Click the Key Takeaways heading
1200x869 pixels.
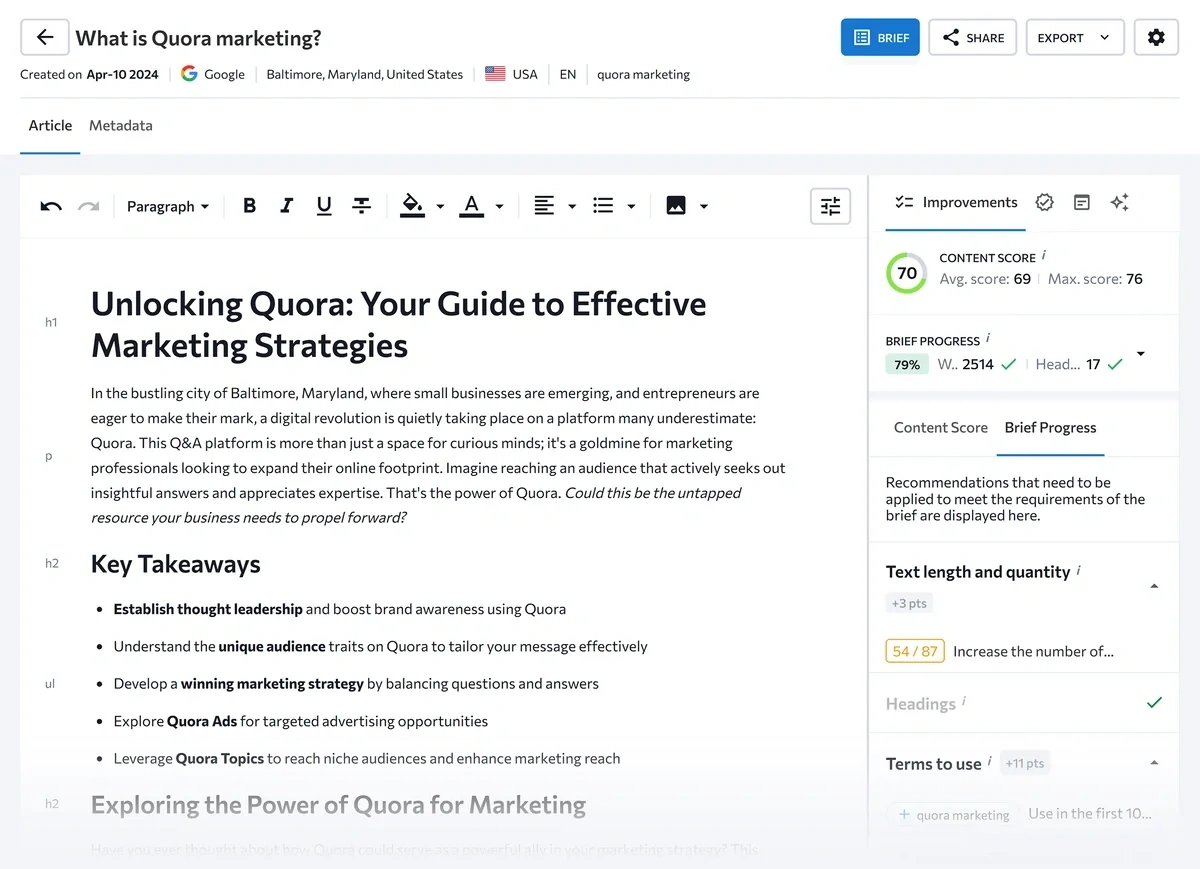point(176,564)
